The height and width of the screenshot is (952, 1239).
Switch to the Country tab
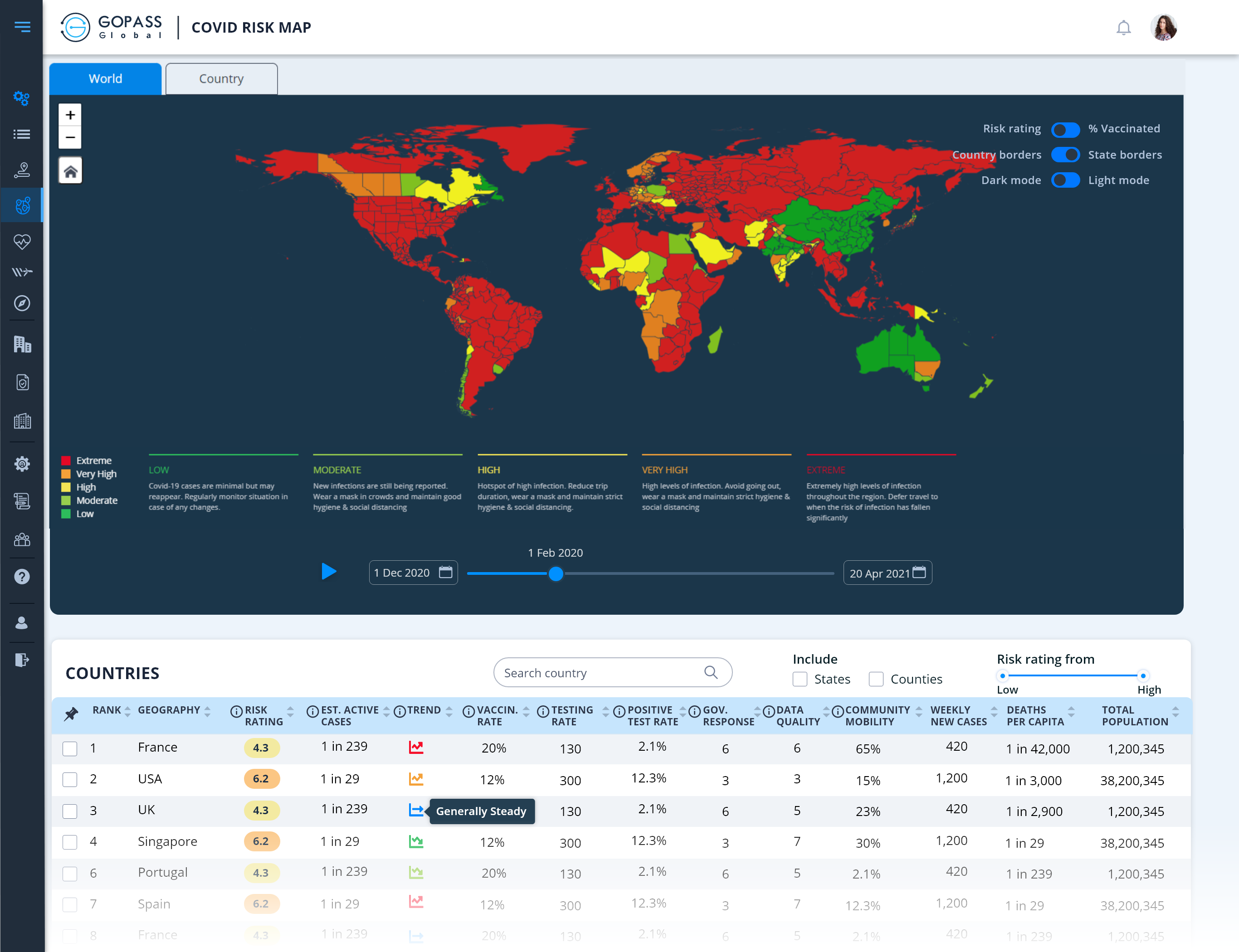[221, 78]
